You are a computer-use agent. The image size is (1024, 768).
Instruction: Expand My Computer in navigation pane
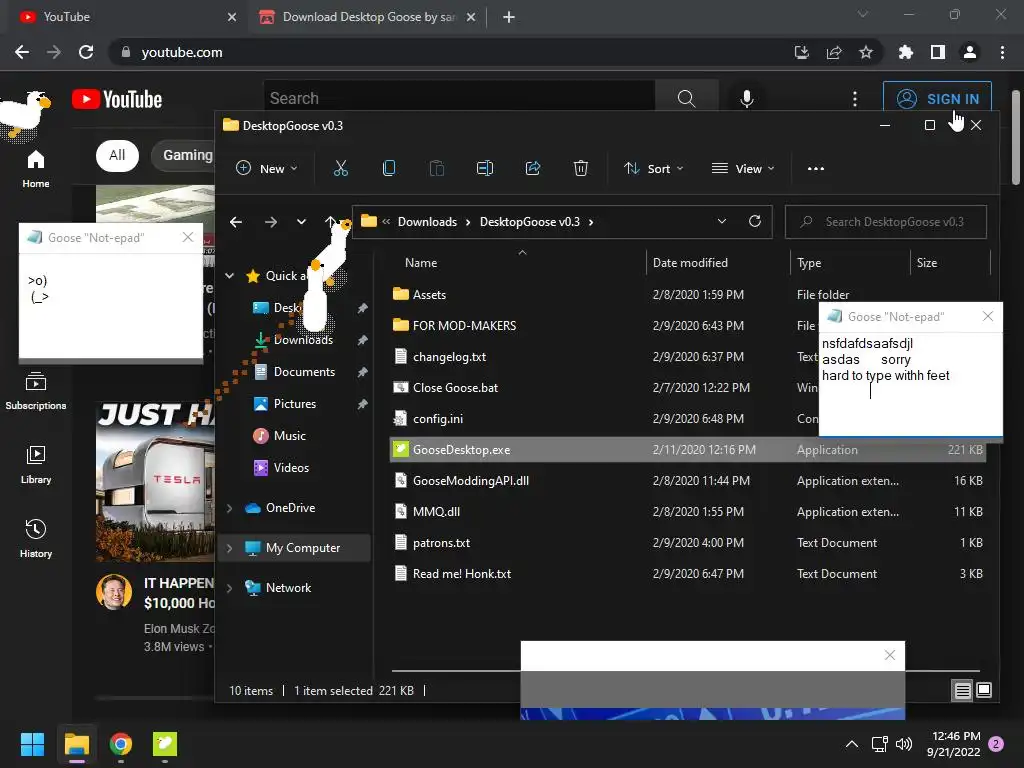pyautogui.click(x=229, y=548)
